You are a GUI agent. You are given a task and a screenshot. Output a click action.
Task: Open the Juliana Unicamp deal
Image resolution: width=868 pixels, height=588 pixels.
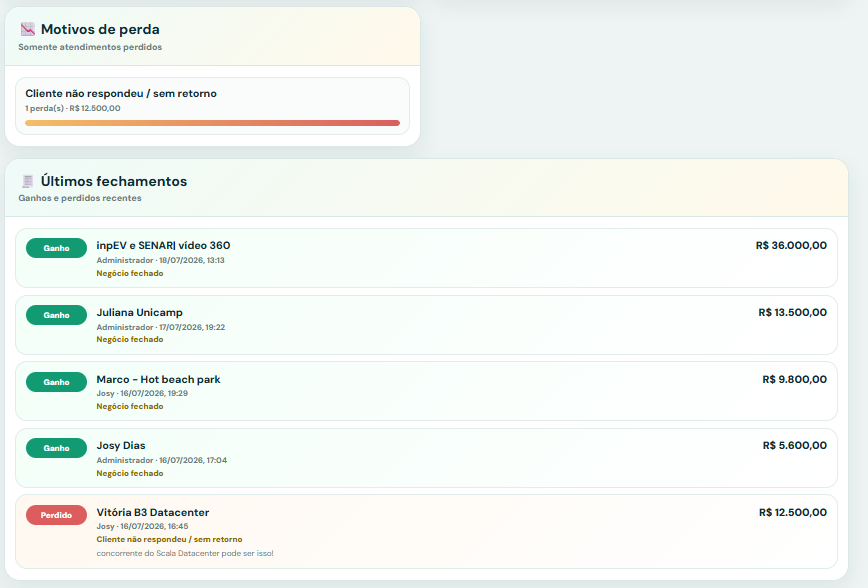(x=140, y=312)
